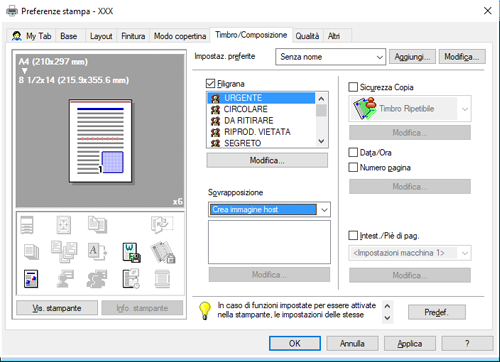
Task: Click the Info. stampante button
Action: tap(142, 308)
